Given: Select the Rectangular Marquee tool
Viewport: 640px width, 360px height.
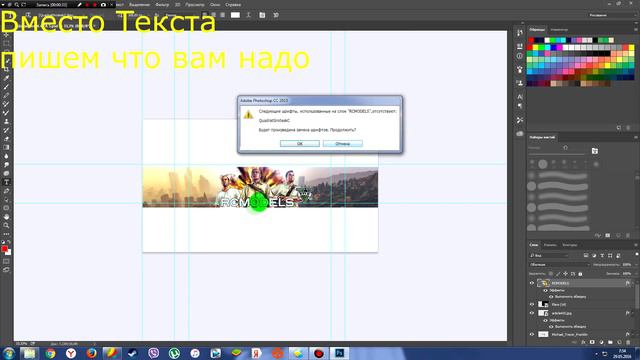Looking at the screenshot, I should pos(6,43).
